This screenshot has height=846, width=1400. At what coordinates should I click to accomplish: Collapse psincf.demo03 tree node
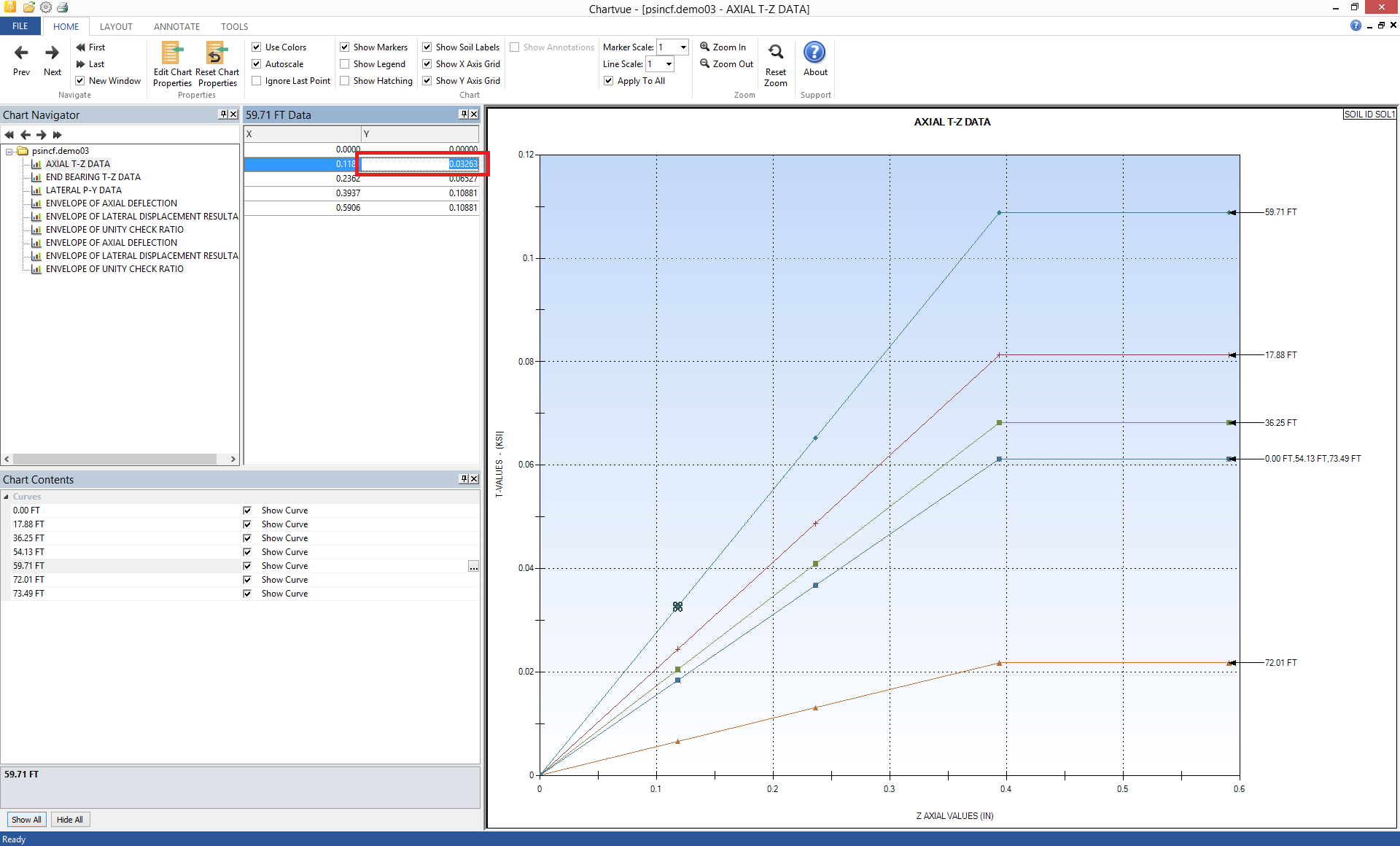pos(9,152)
